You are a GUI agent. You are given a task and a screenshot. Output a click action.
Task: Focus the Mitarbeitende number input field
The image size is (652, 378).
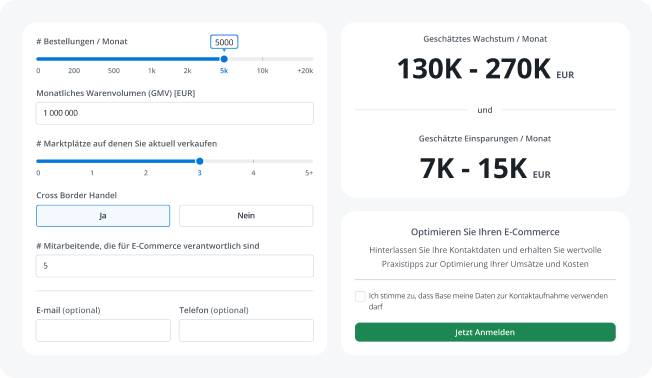click(175, 266)
